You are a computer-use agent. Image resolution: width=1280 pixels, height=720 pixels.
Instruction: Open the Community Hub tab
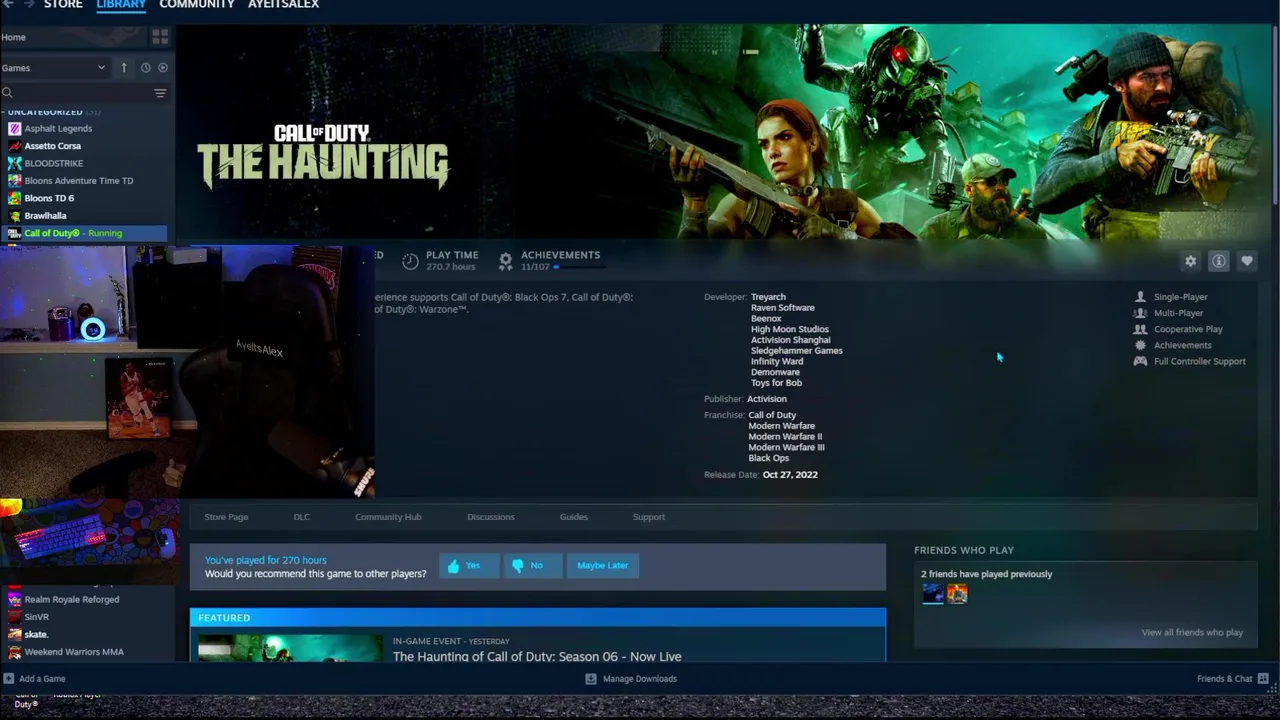click(388, 517)
